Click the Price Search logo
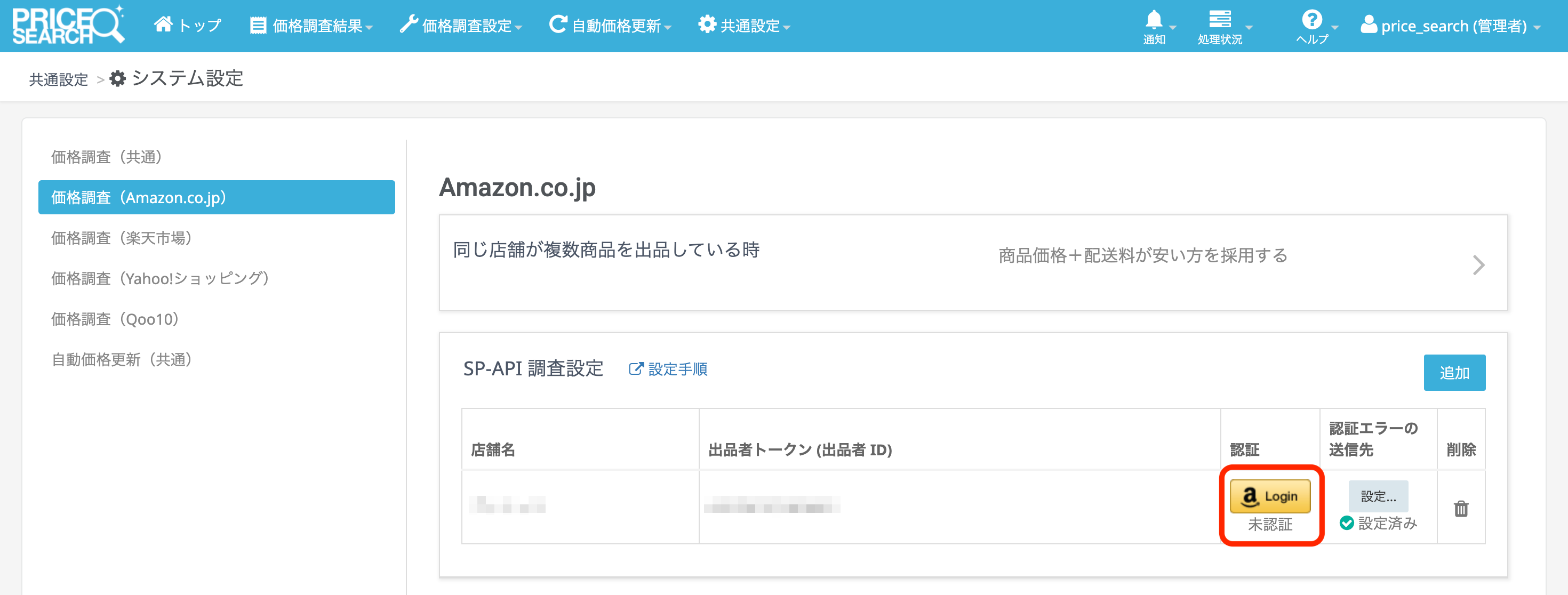 [68, 26]
